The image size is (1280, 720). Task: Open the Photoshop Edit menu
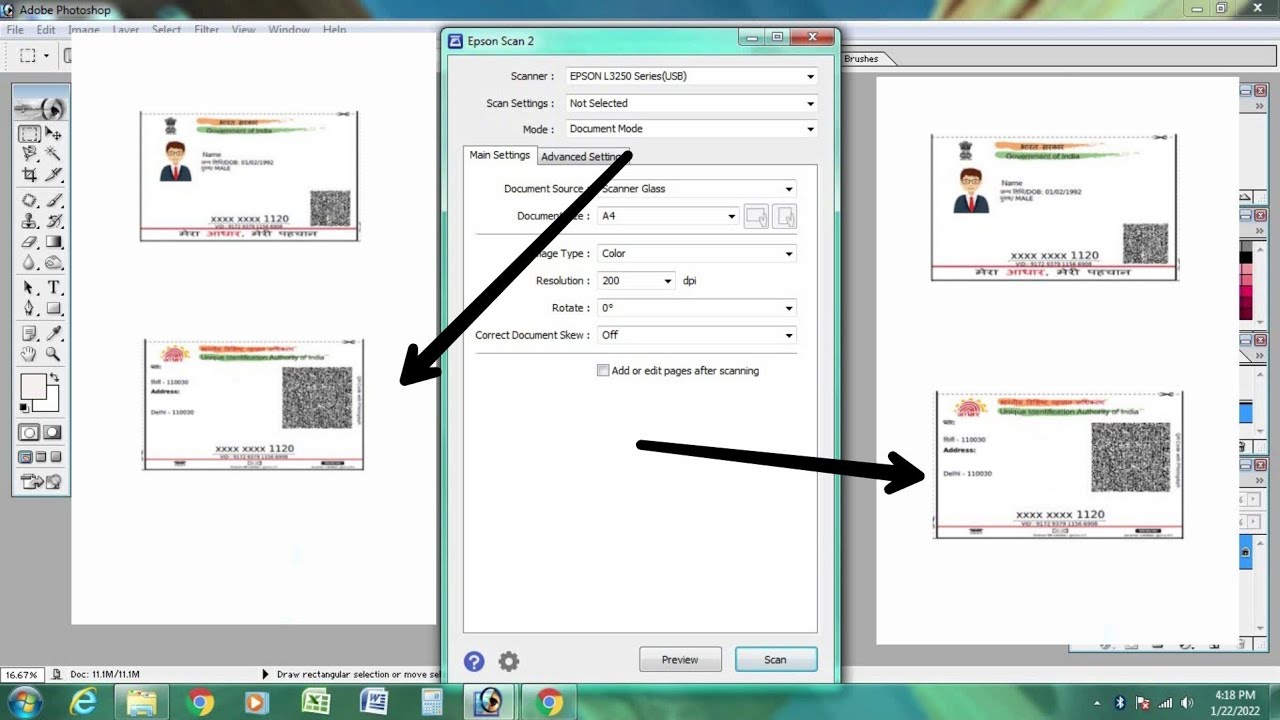[x=46, y=30]
